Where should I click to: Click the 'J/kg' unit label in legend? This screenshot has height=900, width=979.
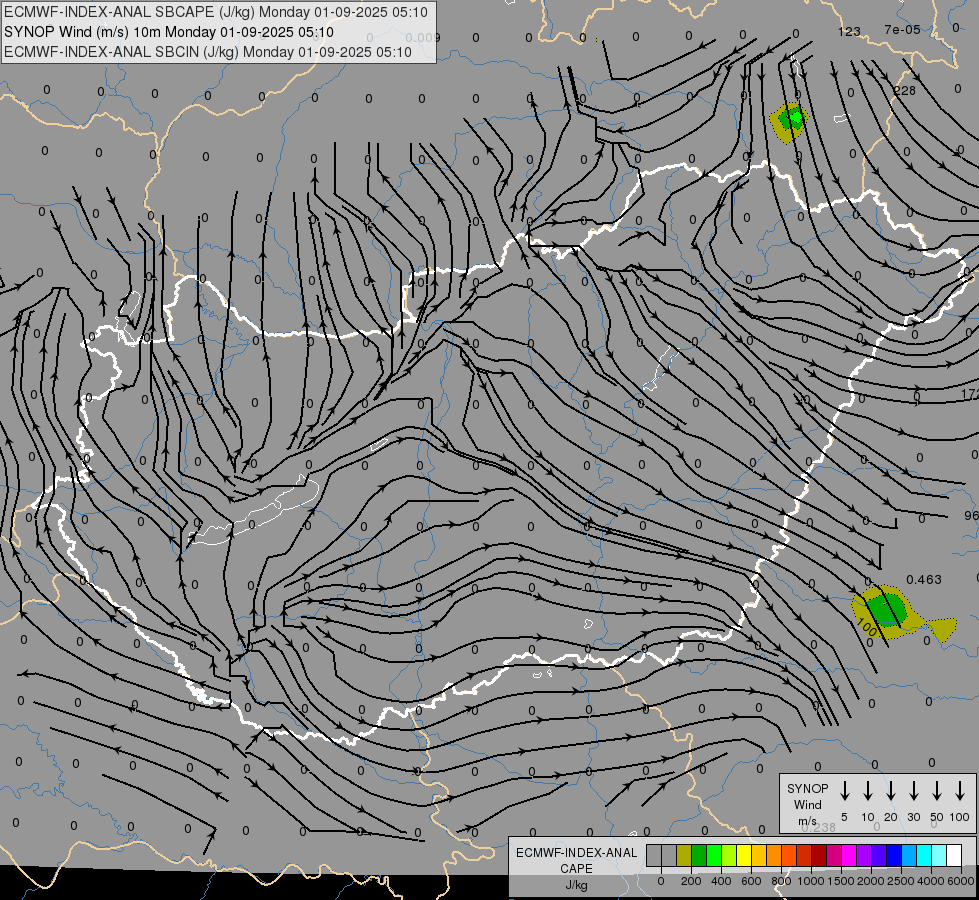click(576, 885)
